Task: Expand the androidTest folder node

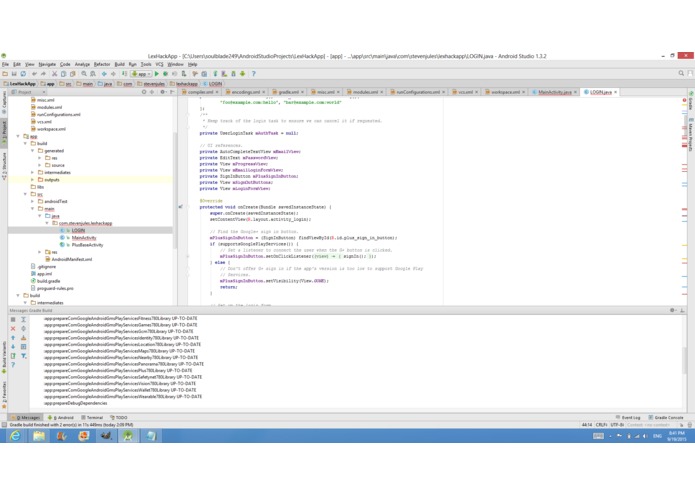Action: click(32, 202)
